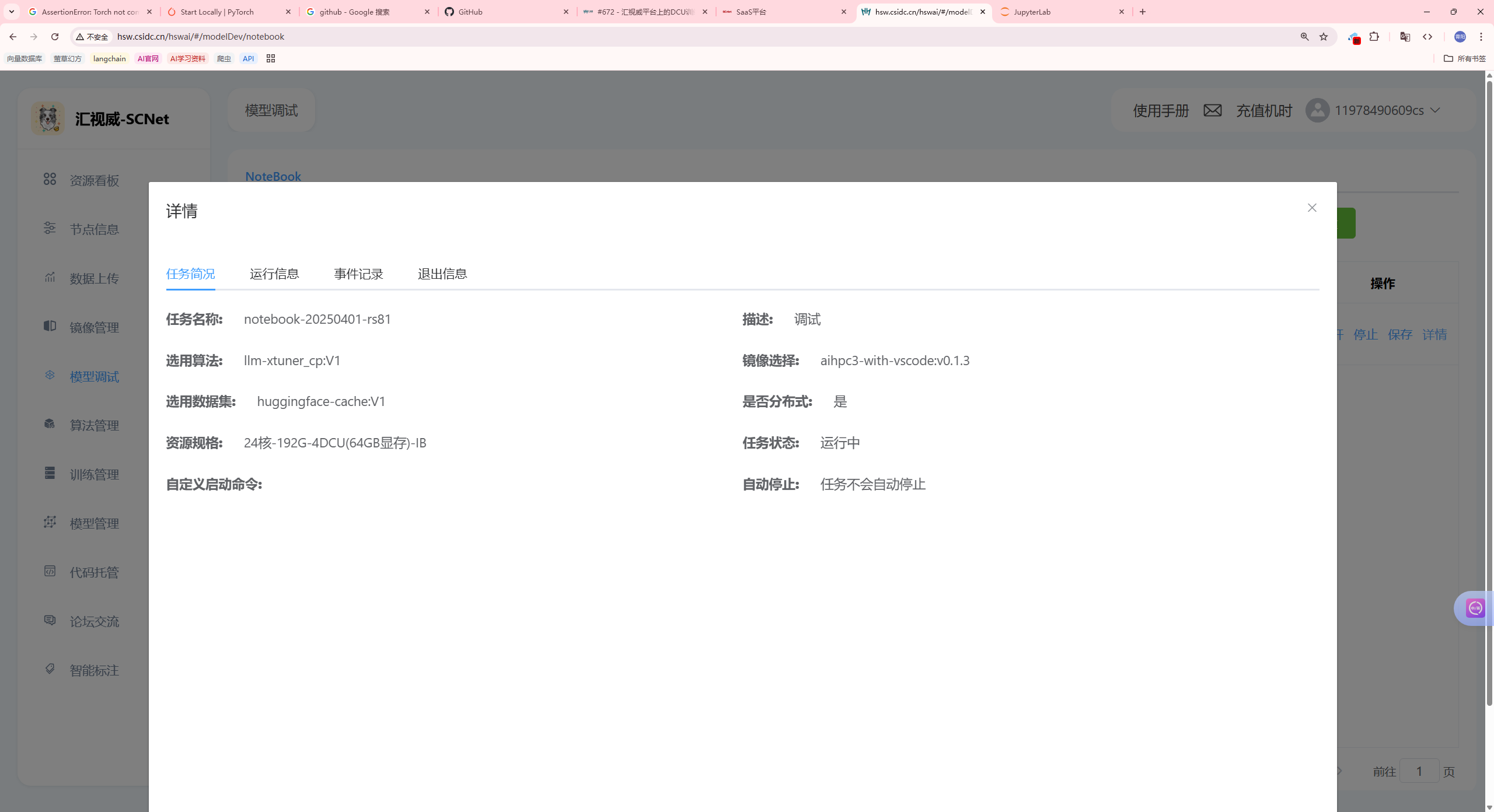Click the browser extensions puzzle icon

1374,37
